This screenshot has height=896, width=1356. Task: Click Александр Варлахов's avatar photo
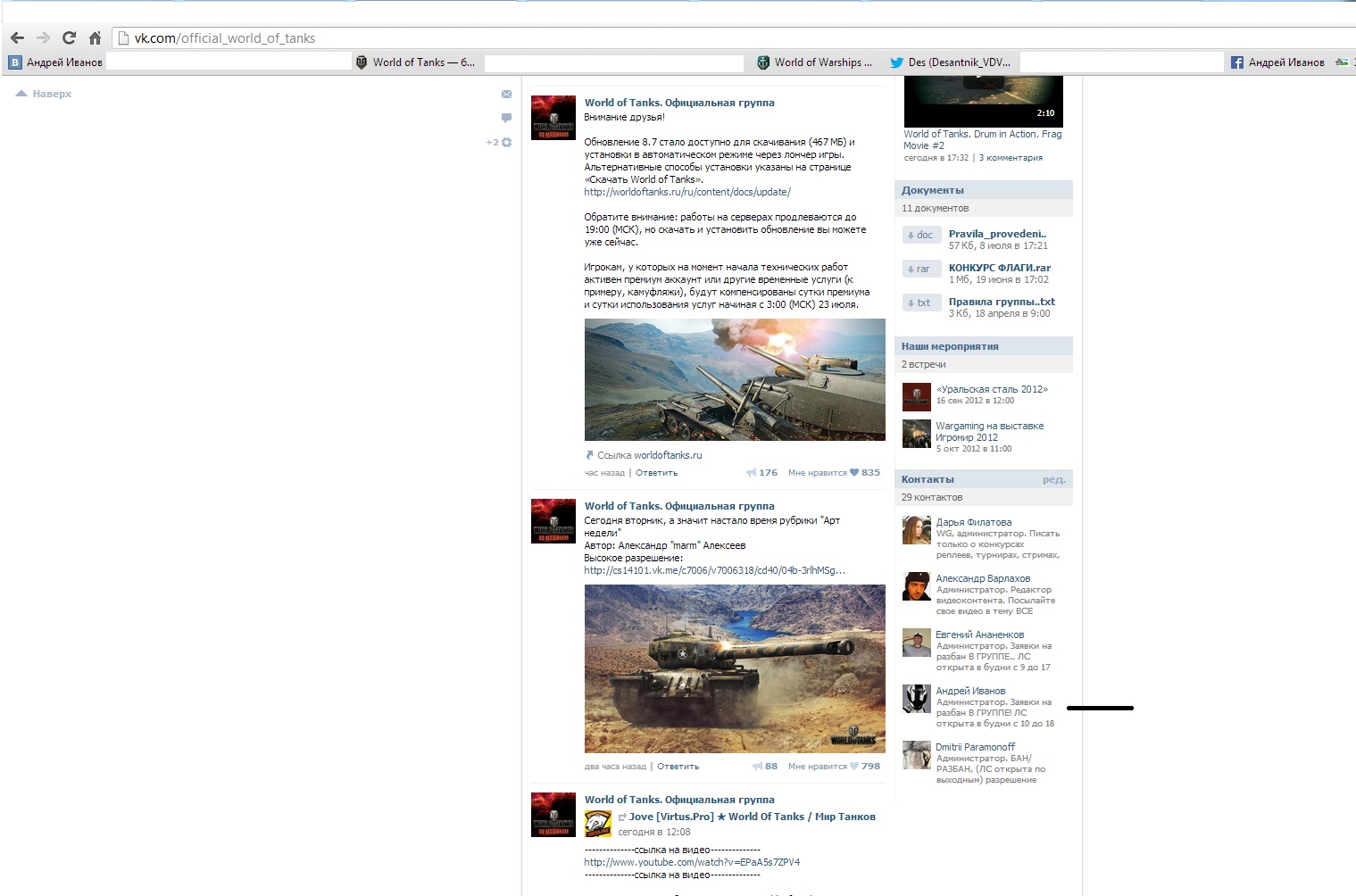pyautogui.click(x=917, y=586)
